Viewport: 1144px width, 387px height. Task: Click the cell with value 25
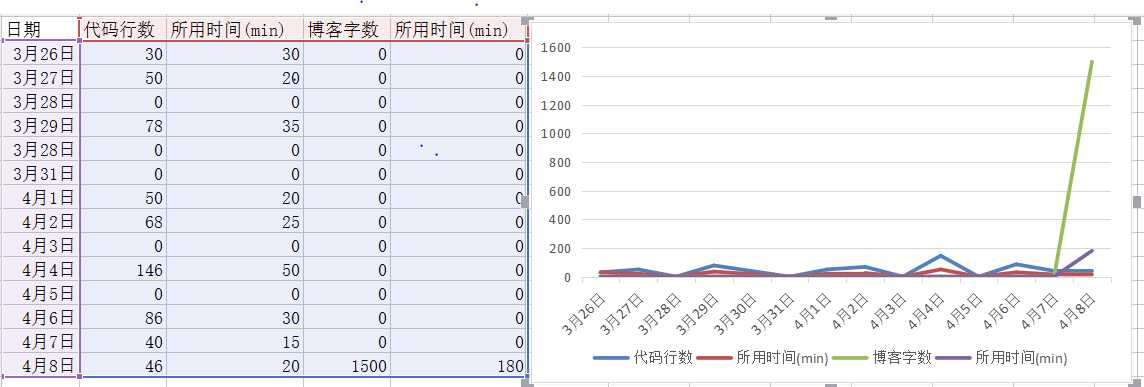coord(235,222)
